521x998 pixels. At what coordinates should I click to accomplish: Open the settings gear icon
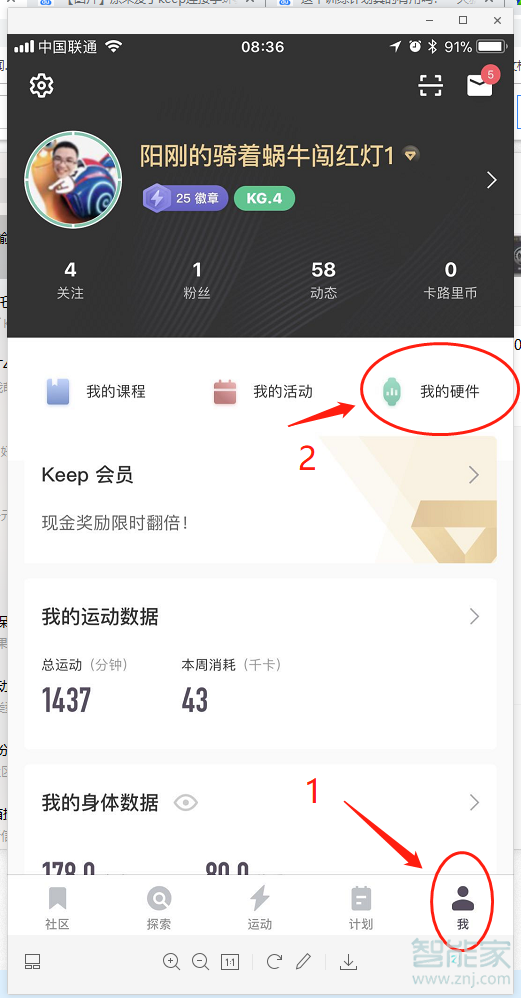click(x=41, y=85)
